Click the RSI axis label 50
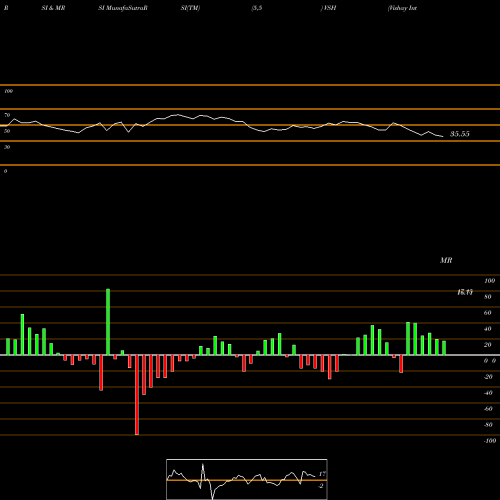The width and height of the screenshot is (500, 500). click(x=7, y=131)
